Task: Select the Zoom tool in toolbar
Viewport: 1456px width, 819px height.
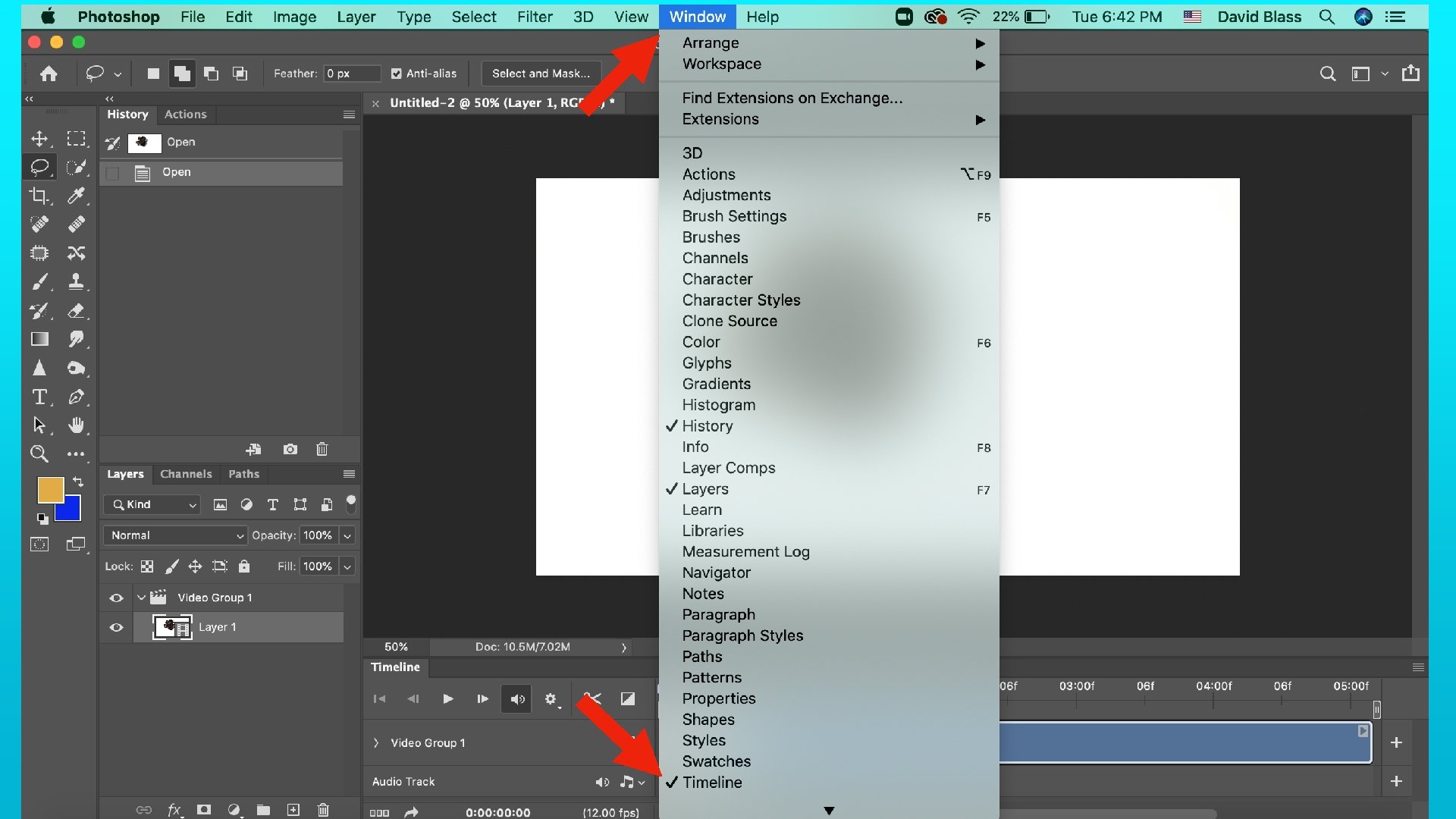Action: tap(39, 454)
